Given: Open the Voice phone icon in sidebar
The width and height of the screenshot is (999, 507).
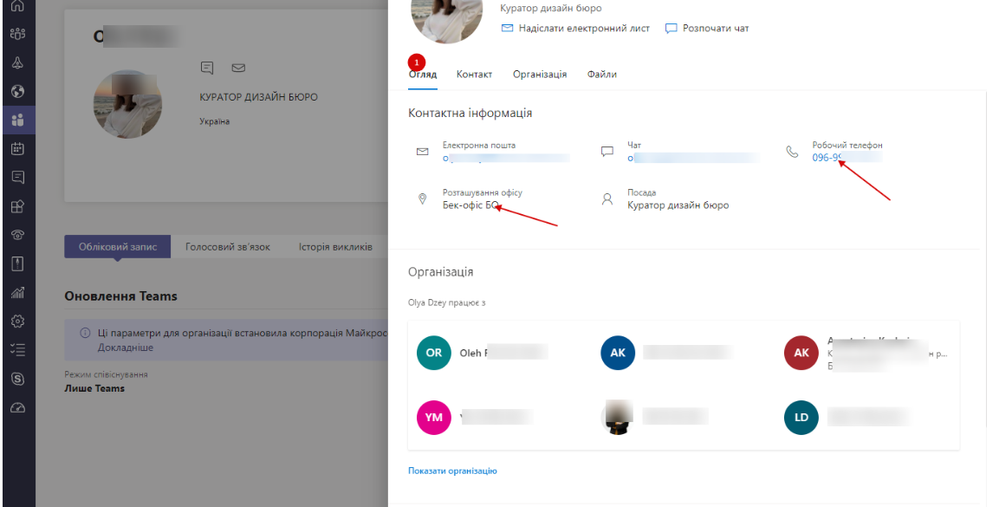Looking at the screenshot, I should (18, 235).
